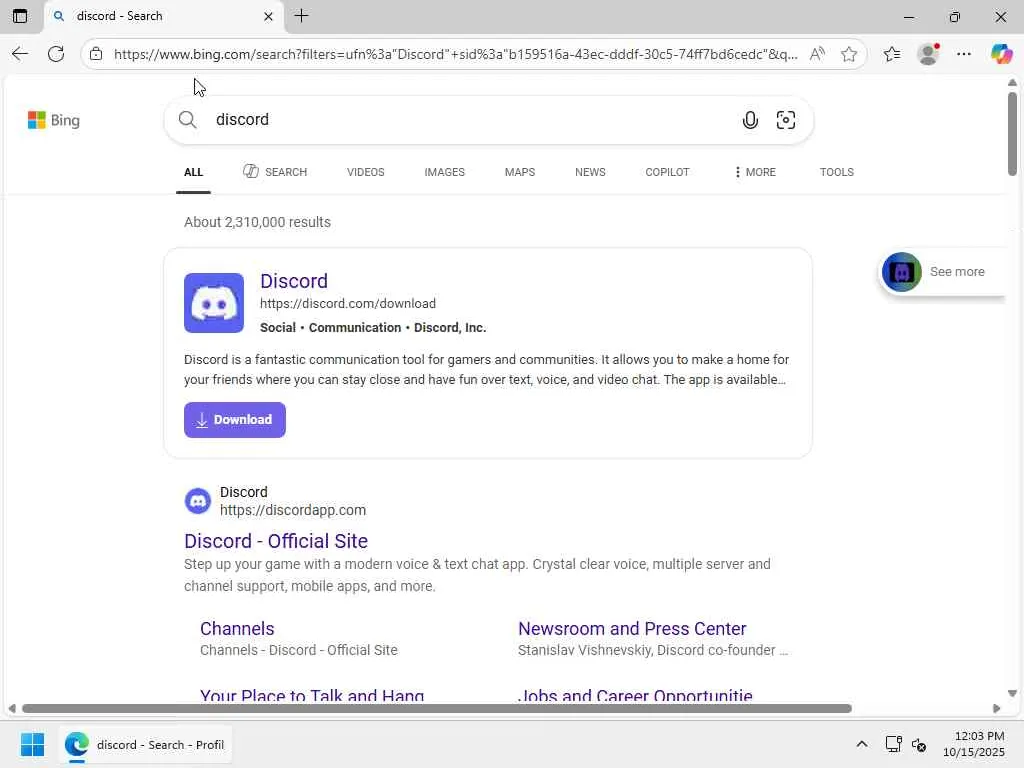1024x768 pixels.
Task: Open the Windows Start menu
Action: pos(32,744)
